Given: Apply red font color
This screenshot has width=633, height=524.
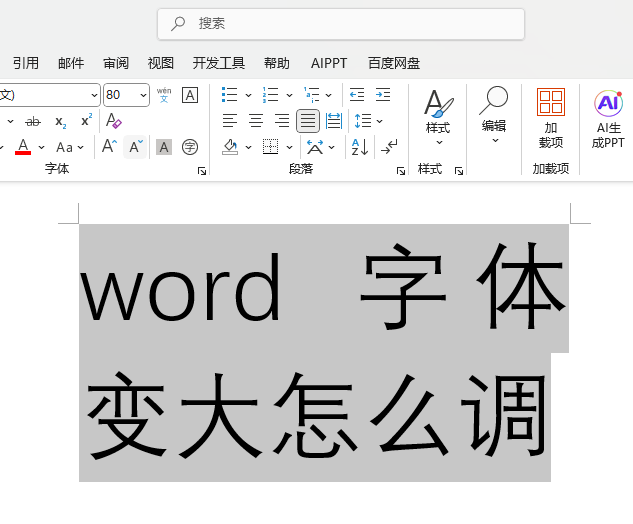Looking at the screenshot, I should (x=23, y=147).
